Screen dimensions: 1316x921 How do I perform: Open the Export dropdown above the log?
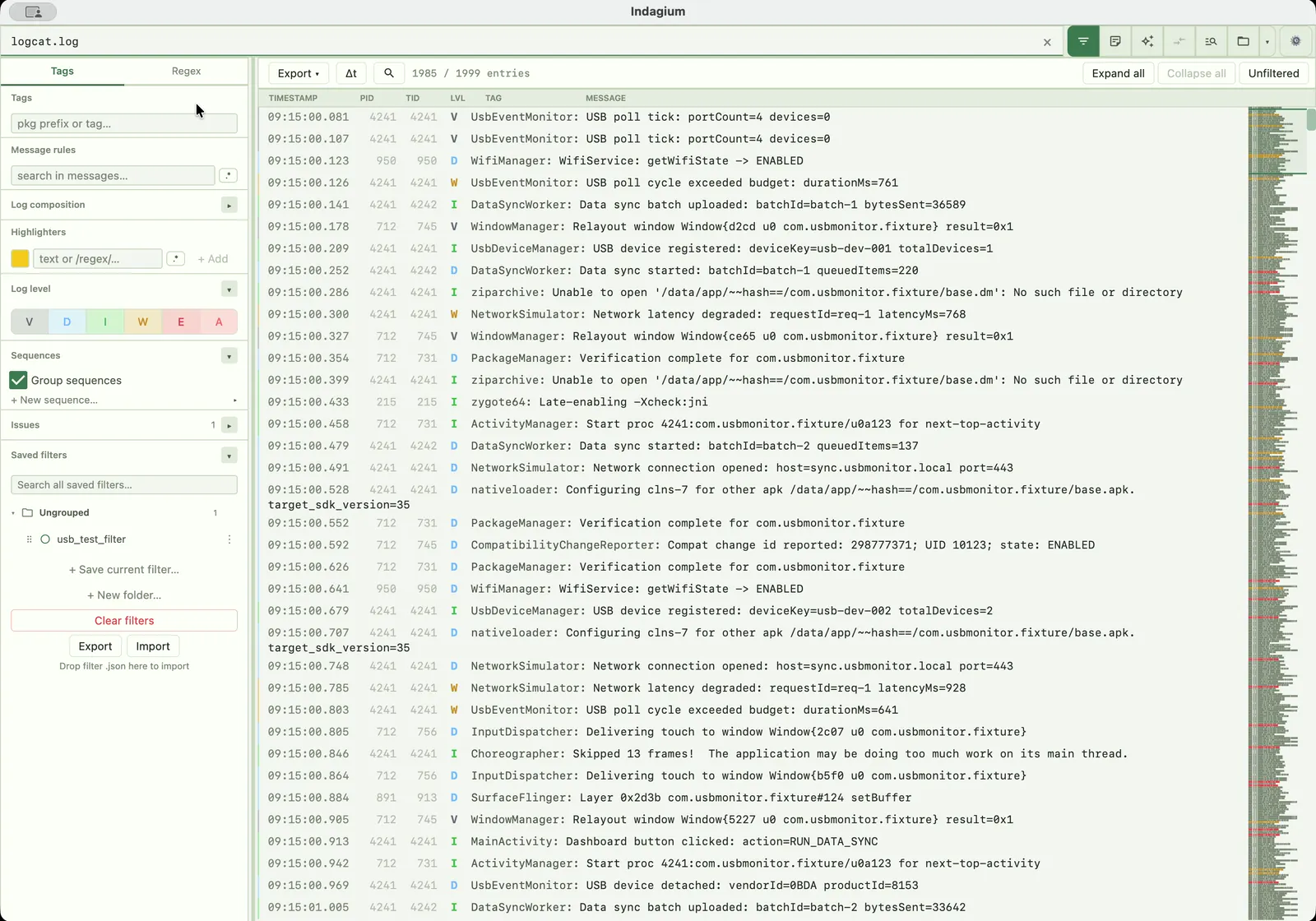(x=299, y=73)
